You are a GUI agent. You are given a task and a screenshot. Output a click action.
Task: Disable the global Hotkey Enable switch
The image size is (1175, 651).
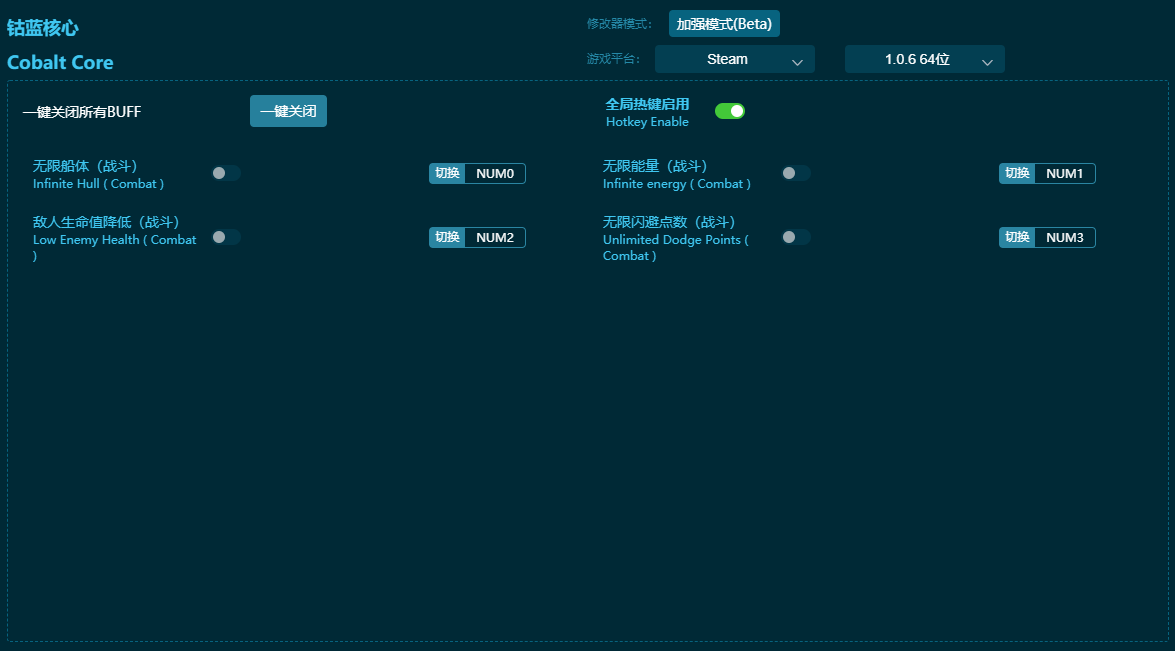click(x=730, y=111)
